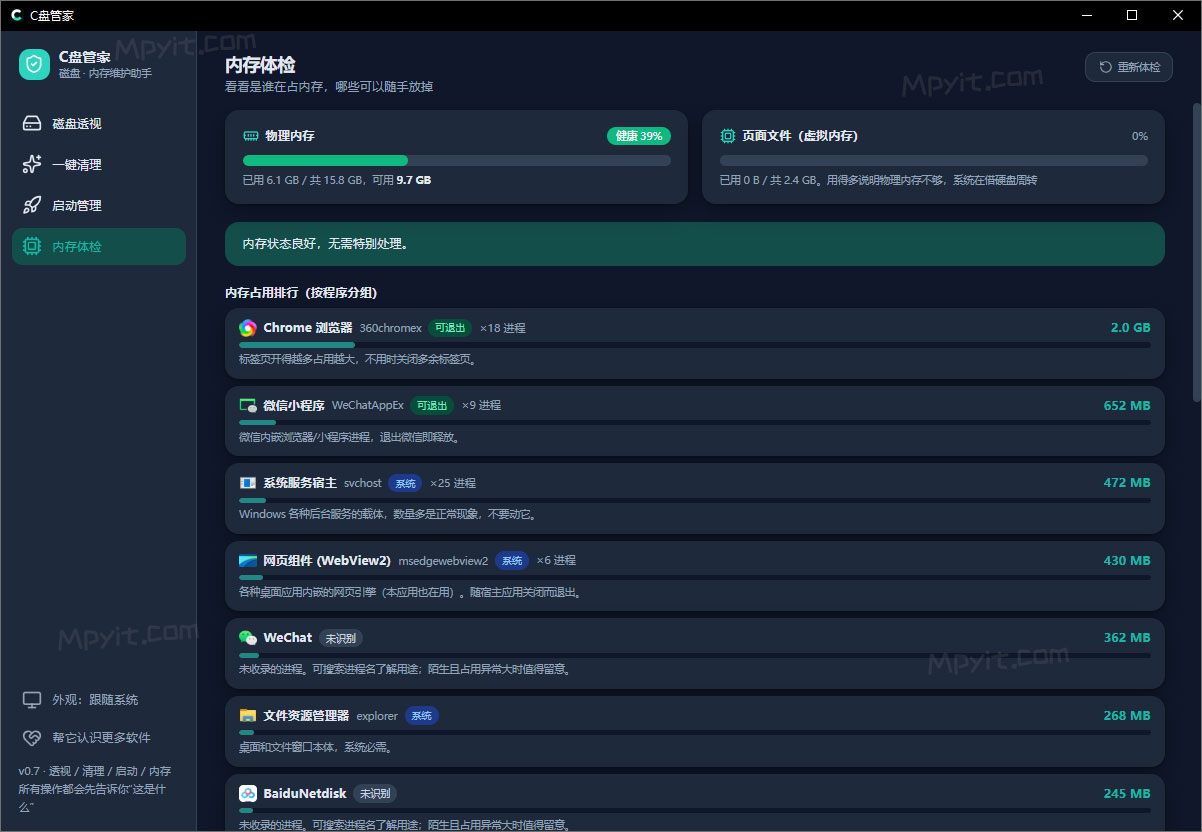The image size is (1202, 832).
Task: Click the 系统 tag on 网页组件
Action: 512,561
